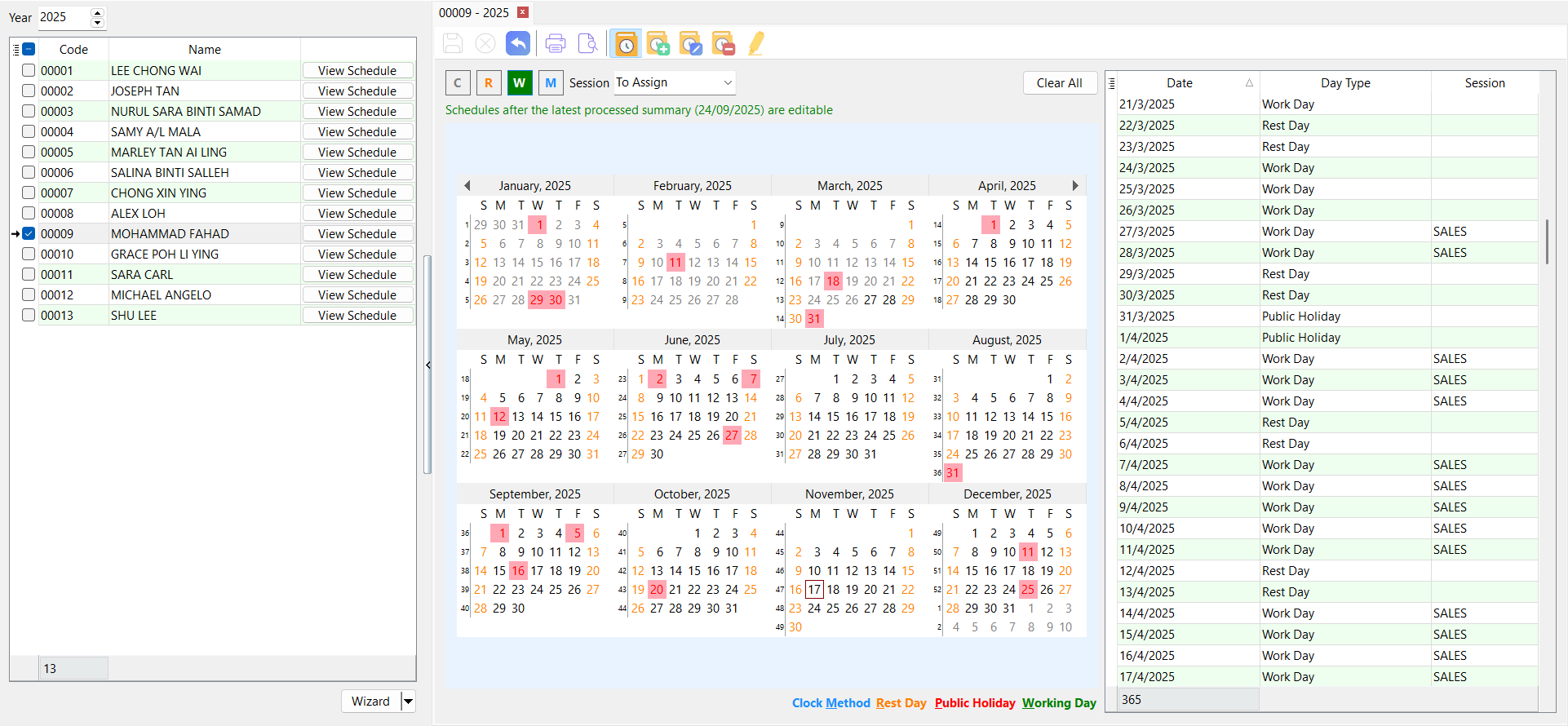View Schedule for MOHAMMAD FAHAD
Viewport: 1568px width, 726px height.
tap(357, 234)
